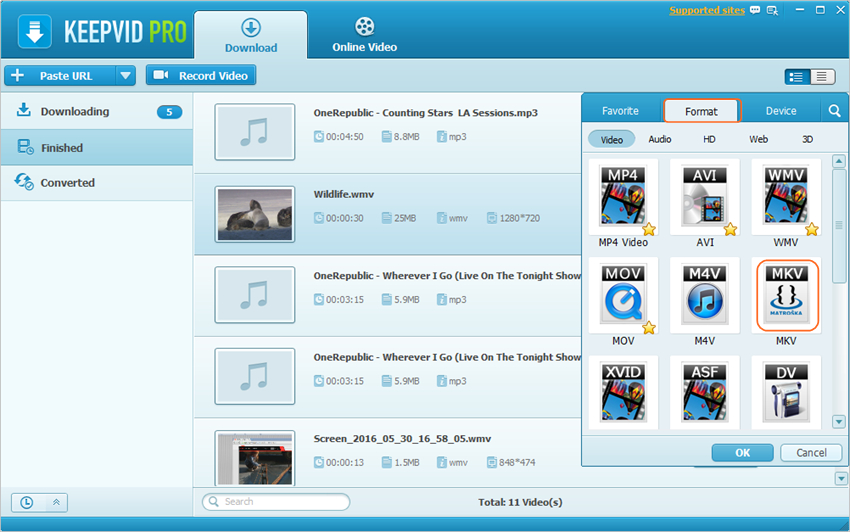Open the Supported sites link
Image resolution: width=850 pixels, height=532 pixels.
[705, 11]
